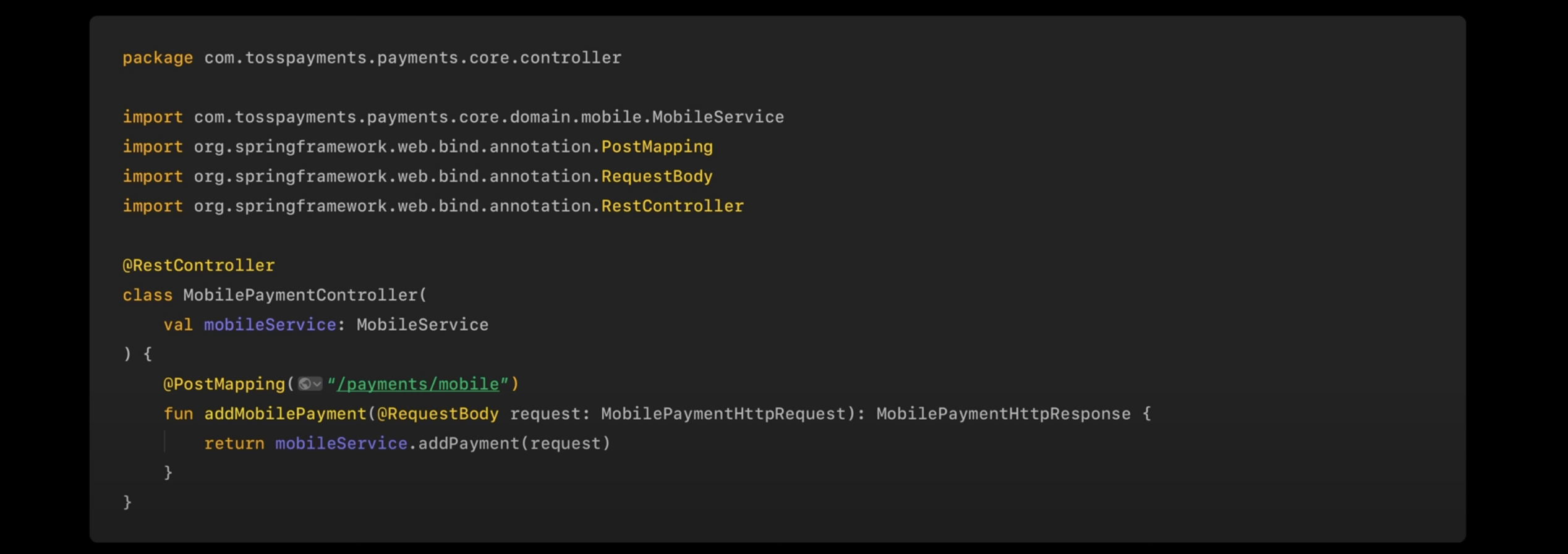Click RestController in the import statement
Screen dimensions: 1568x554
[672, 206]
